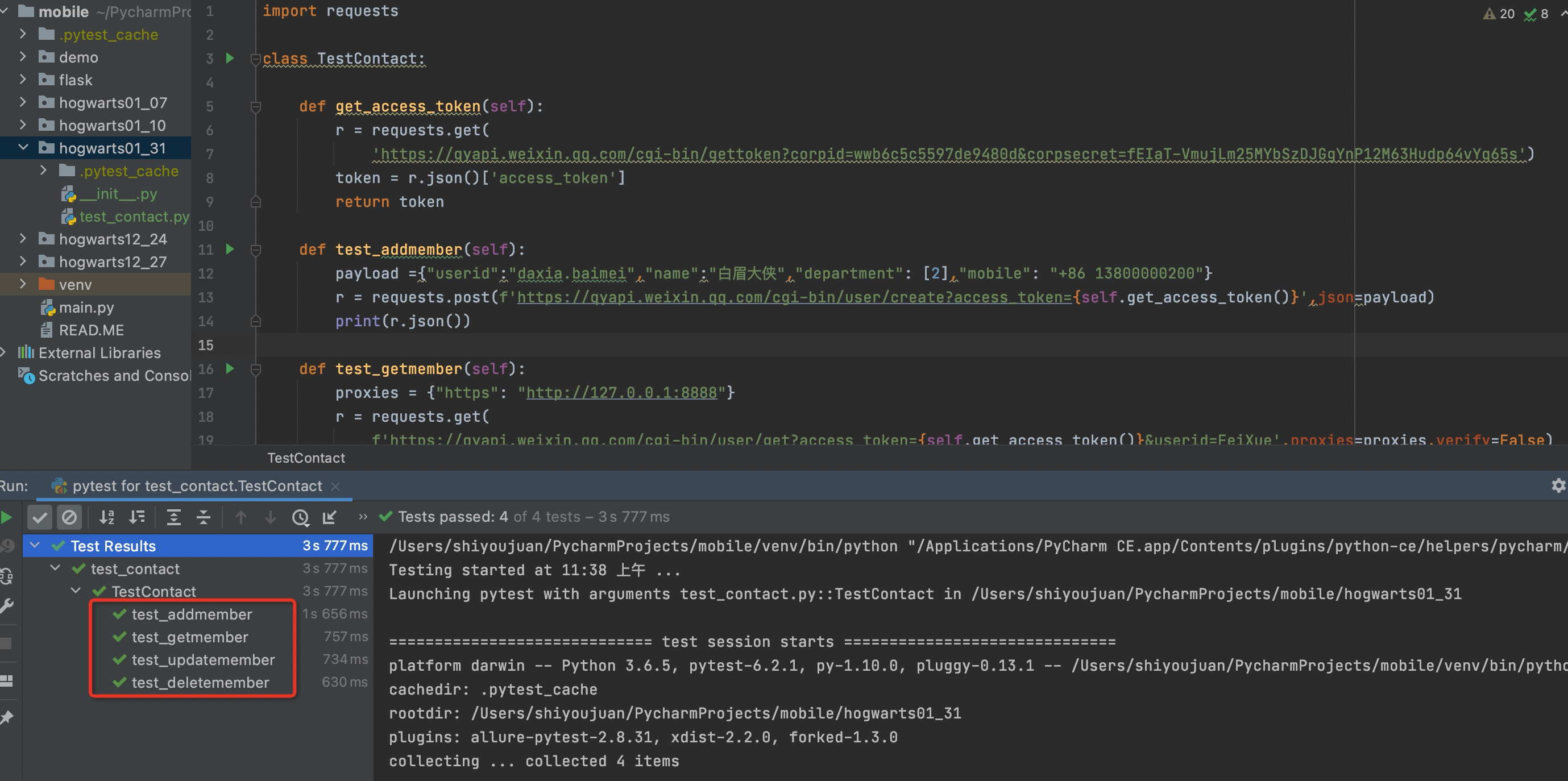
Task: Run test_addmember from gutter arrow
Action: point(230,249)
